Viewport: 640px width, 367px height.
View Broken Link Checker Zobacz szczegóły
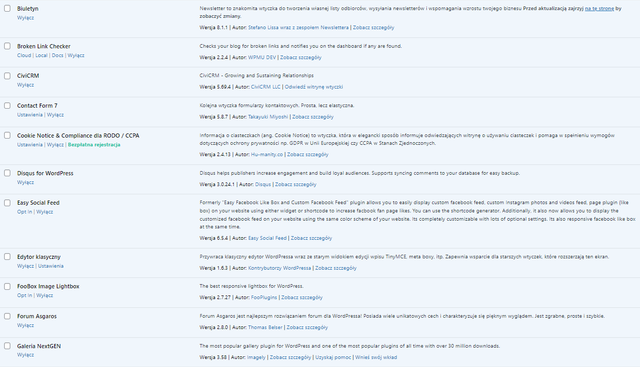301,58
